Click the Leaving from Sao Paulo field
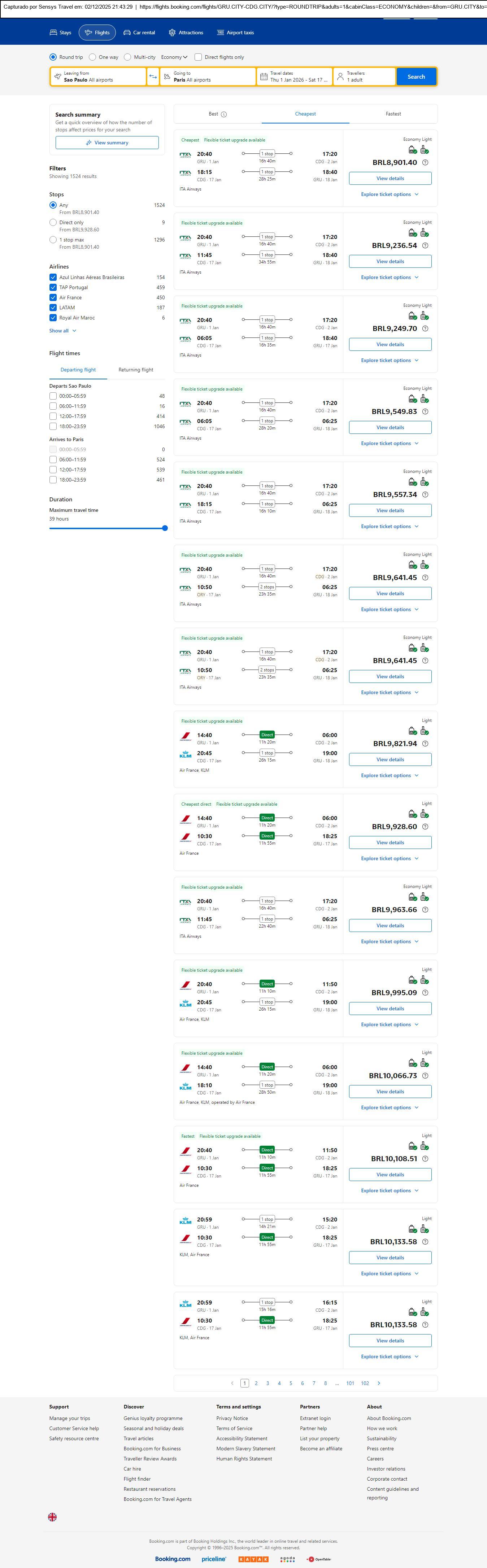487x1568 pixels. 97,77
